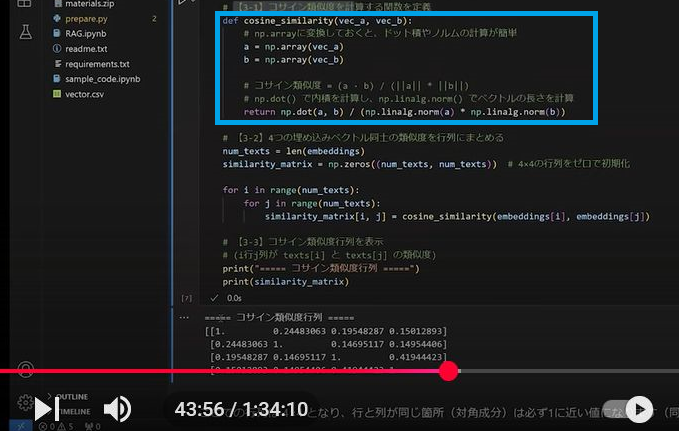Viewport: 679px width, 431px height.
Task: Click the readme.txt info file icon
Action: [x=57, y=49]
